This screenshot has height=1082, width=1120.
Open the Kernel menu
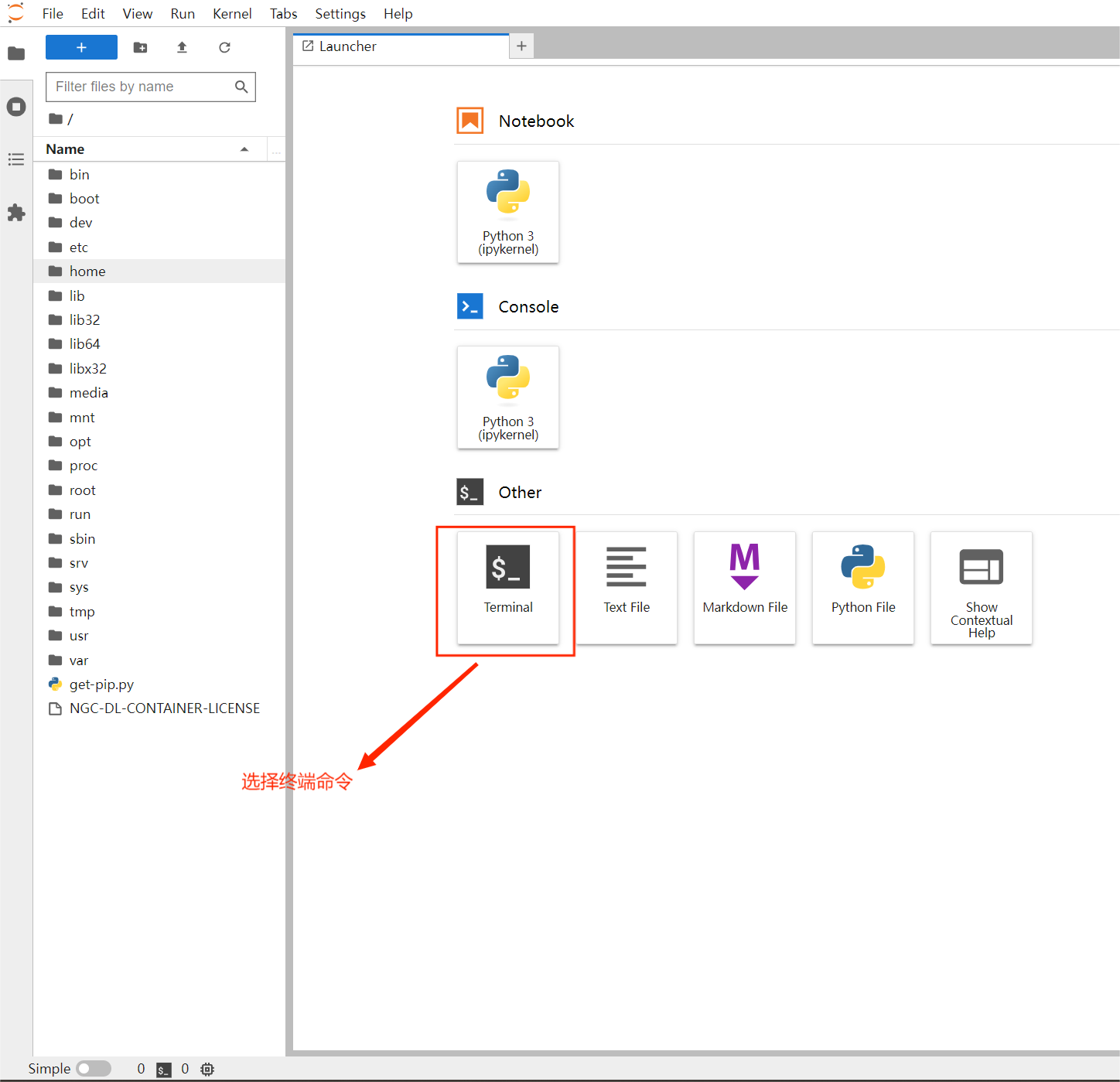click(232, 14)
